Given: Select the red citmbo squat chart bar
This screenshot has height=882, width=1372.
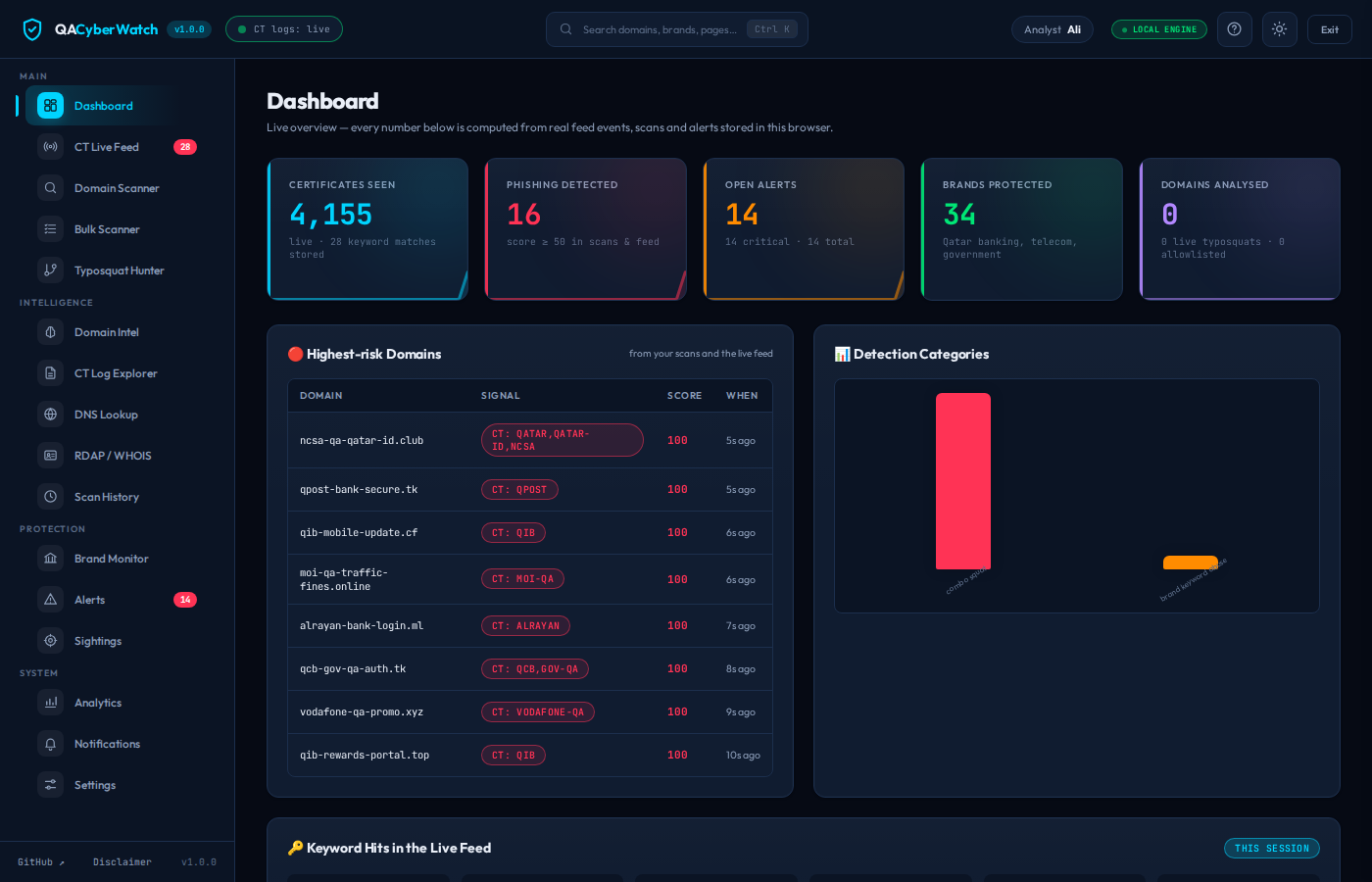Looking at the screenshot, I should 963,481.
